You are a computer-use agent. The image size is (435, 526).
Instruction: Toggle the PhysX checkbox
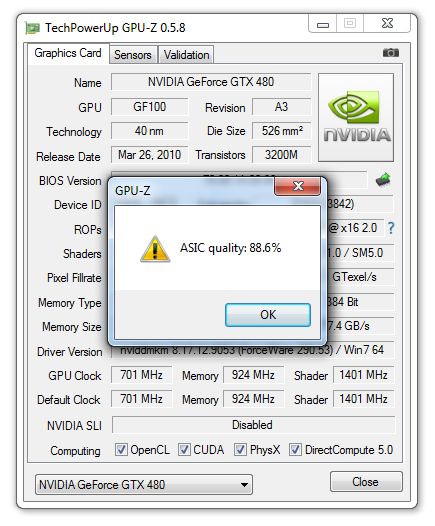tap(240, 450)
